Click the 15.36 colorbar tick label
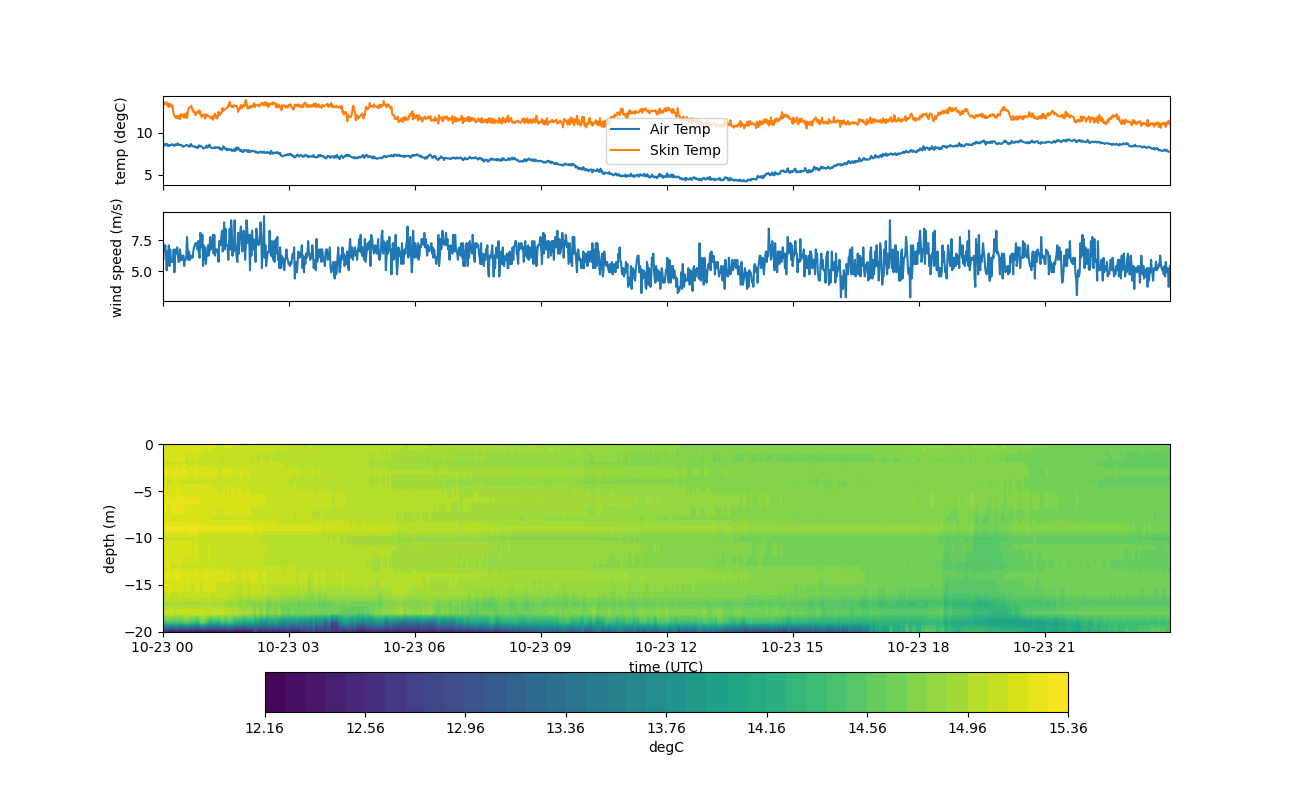This screenshot has width=1300, height=800. coord(1068,728)
